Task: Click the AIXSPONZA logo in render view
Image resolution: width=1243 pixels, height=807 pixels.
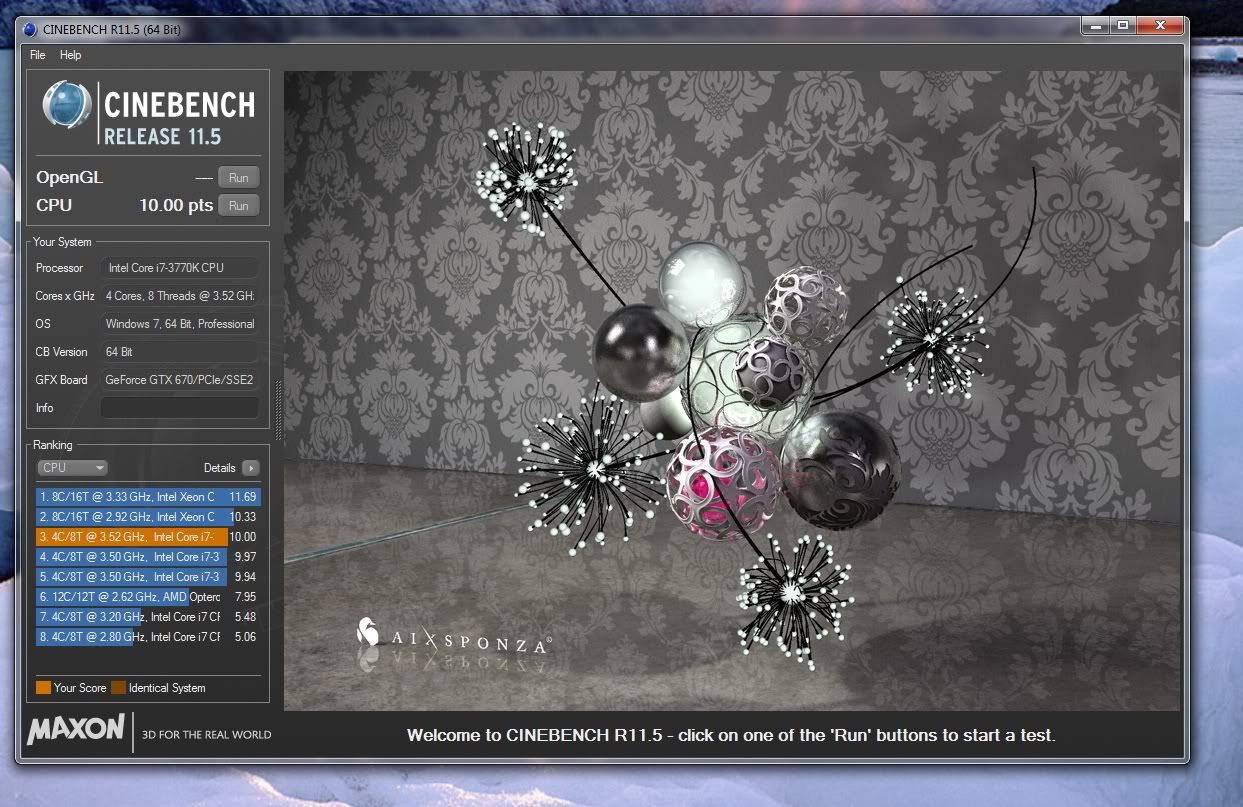Action: (453, 635)
